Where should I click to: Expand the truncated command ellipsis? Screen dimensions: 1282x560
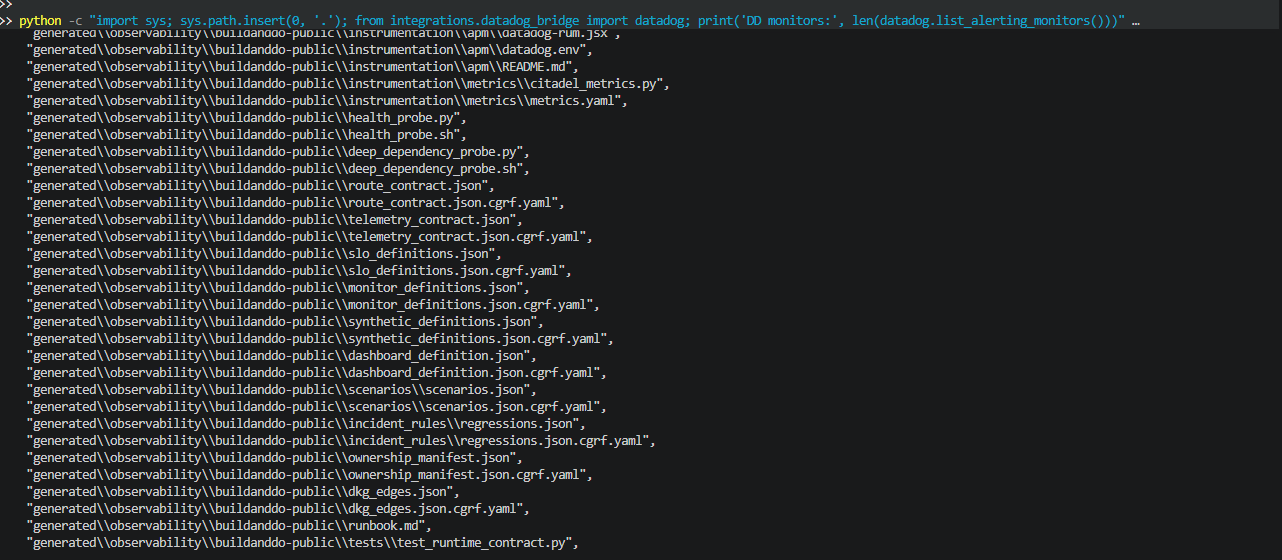[1135, 21]
